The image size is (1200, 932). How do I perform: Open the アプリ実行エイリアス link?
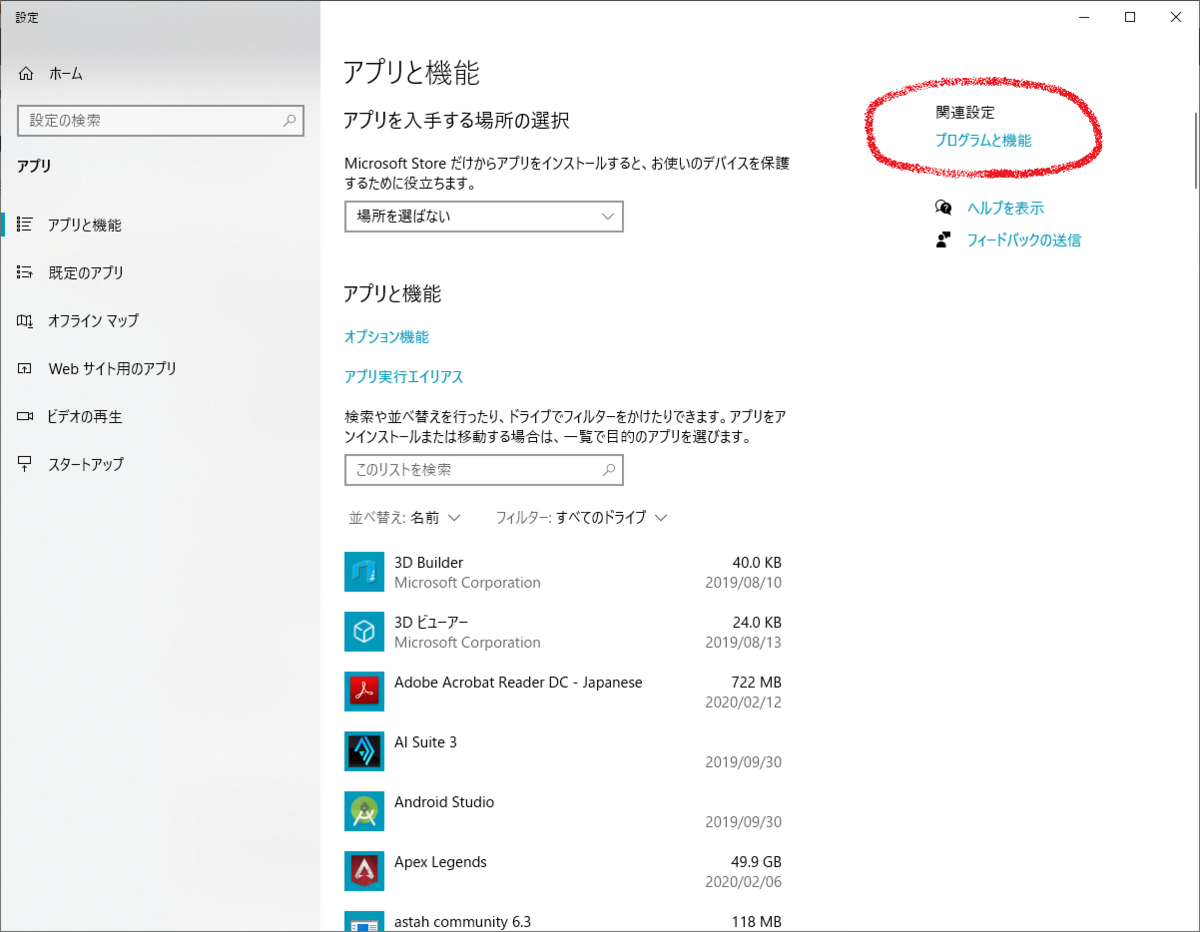[404, 377]
